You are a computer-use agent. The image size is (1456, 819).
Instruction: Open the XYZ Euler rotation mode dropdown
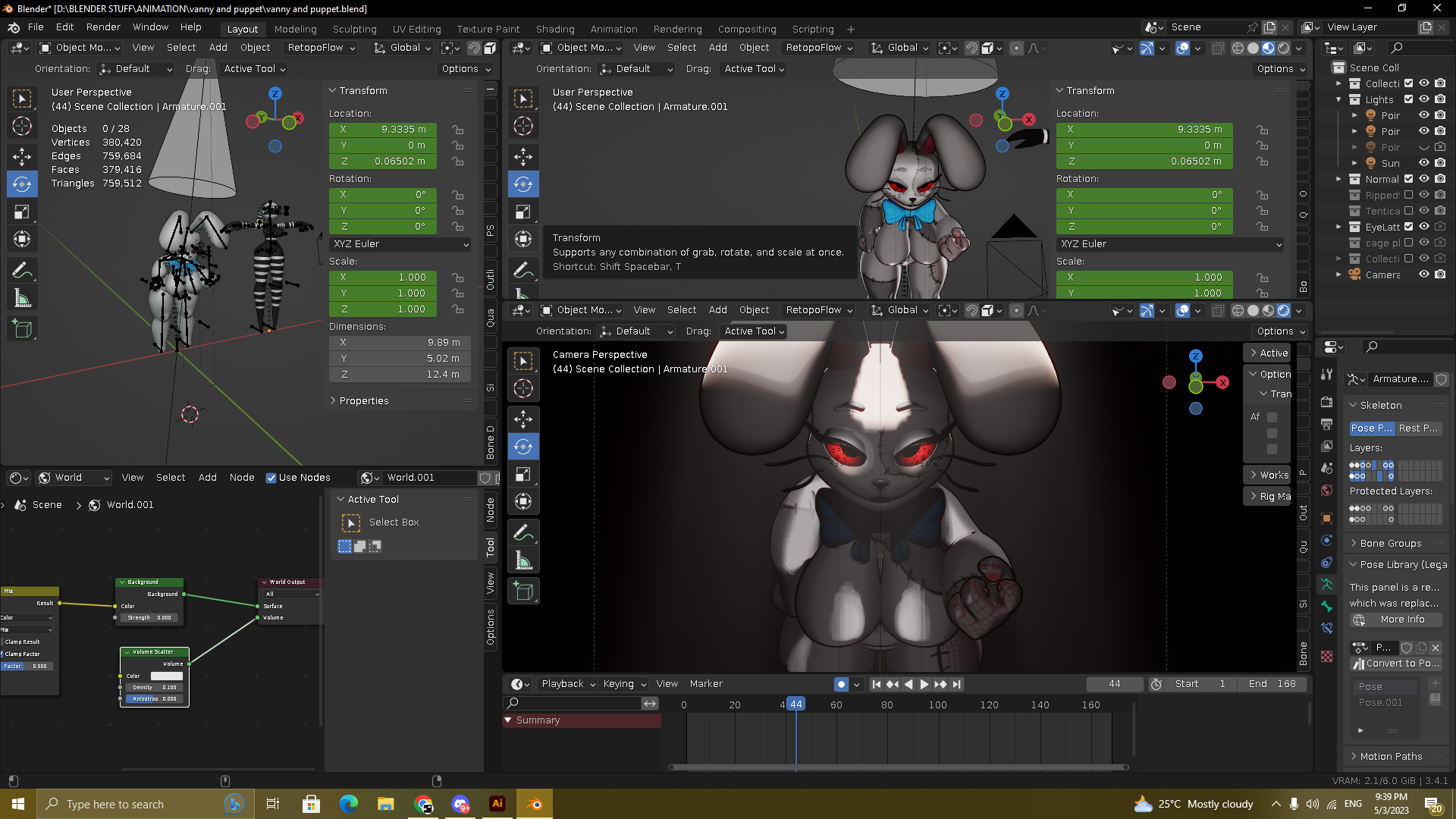[400, 244]
